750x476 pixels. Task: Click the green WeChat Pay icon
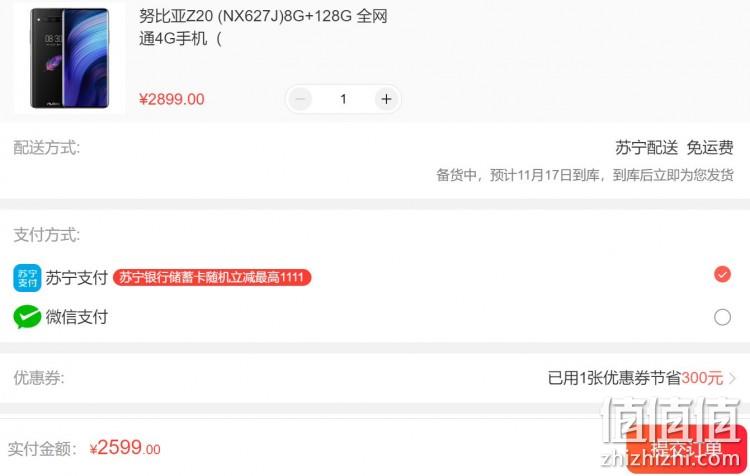click(x=27, y=317)
